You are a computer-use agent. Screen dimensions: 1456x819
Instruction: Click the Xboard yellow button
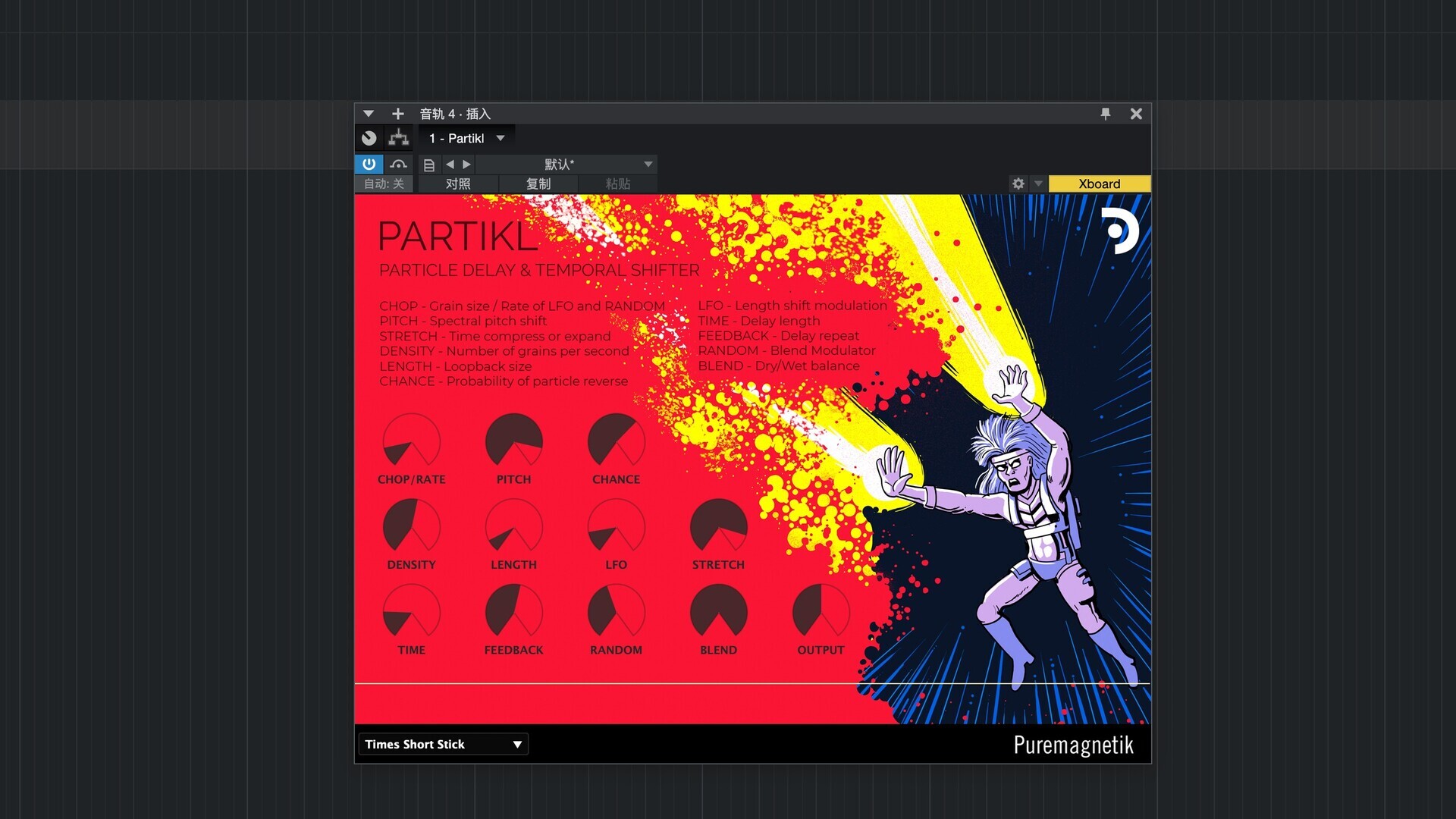[x=1100, y=184]
